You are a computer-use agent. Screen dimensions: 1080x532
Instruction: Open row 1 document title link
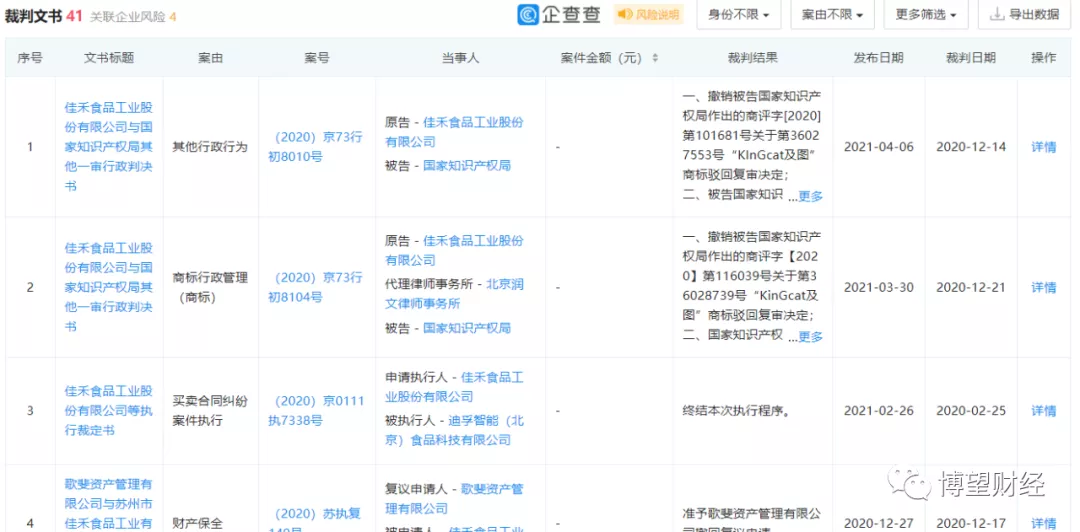pos(109,147)
